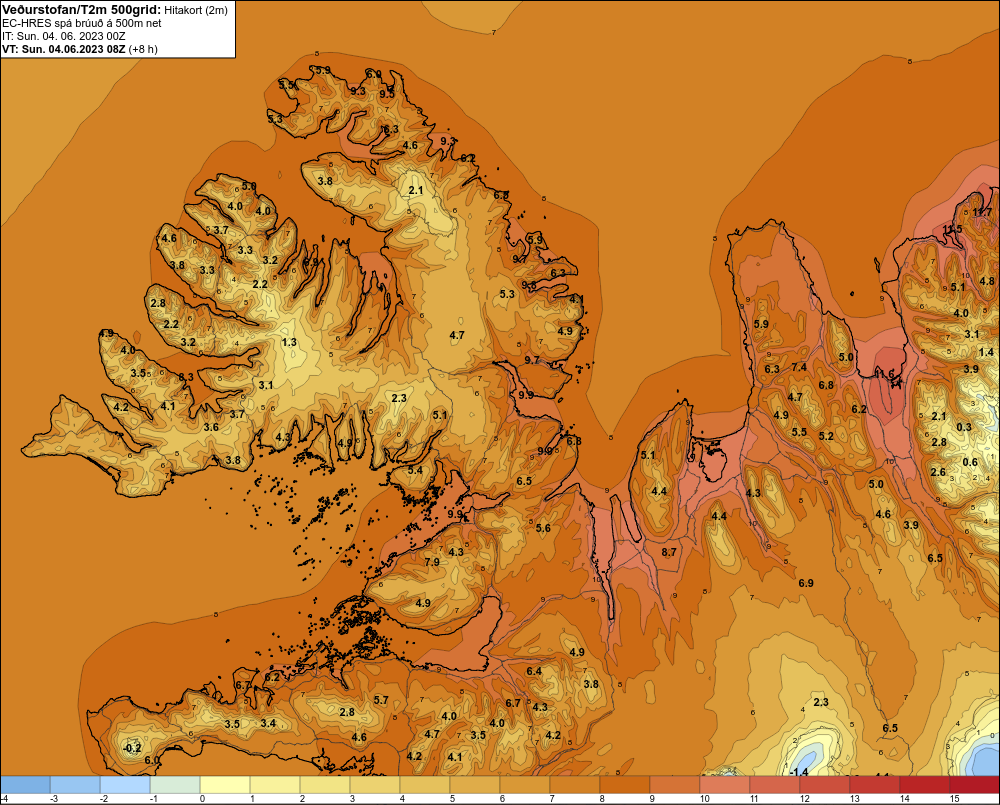Click the '6.4' temperature value
This screenshot has width=1000, height=805.
pos(534,671)
